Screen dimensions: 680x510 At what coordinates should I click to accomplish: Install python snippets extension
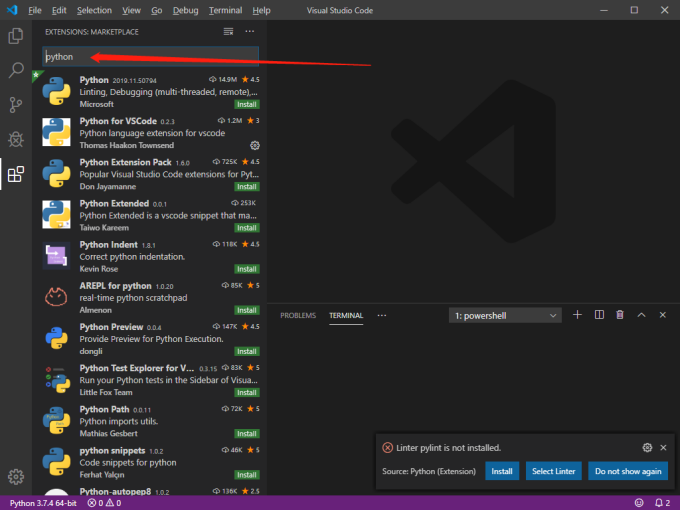pos(247,475)
